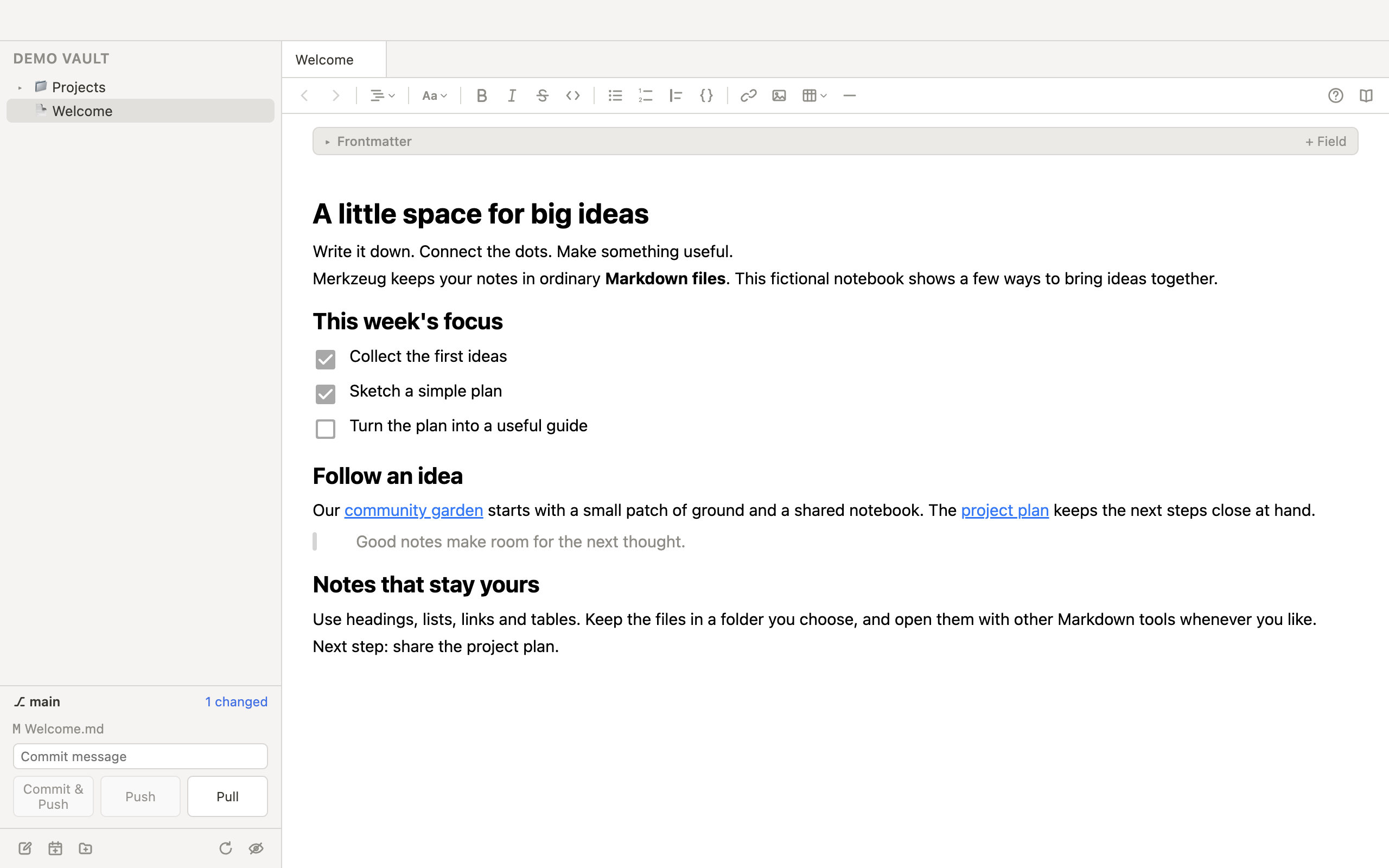The height and width of the screenshot is (868, 1389).
Task: Click the main branch label
Action: (x=37, y=701)
